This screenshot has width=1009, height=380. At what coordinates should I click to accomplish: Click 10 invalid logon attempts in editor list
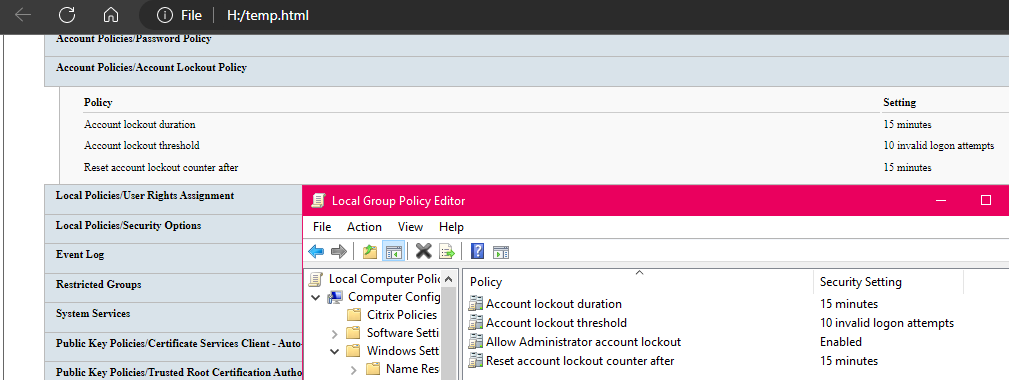coord(887,323)
